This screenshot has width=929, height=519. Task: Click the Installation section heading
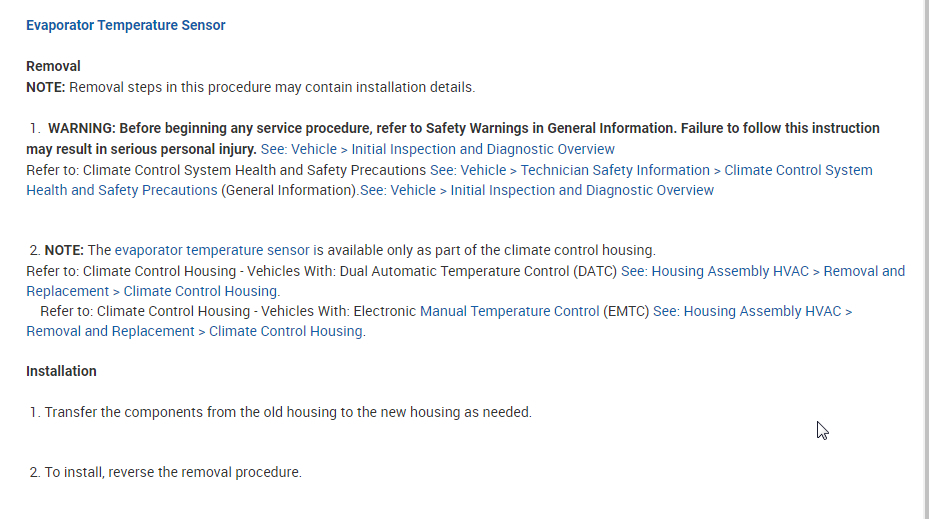(61, 371)
